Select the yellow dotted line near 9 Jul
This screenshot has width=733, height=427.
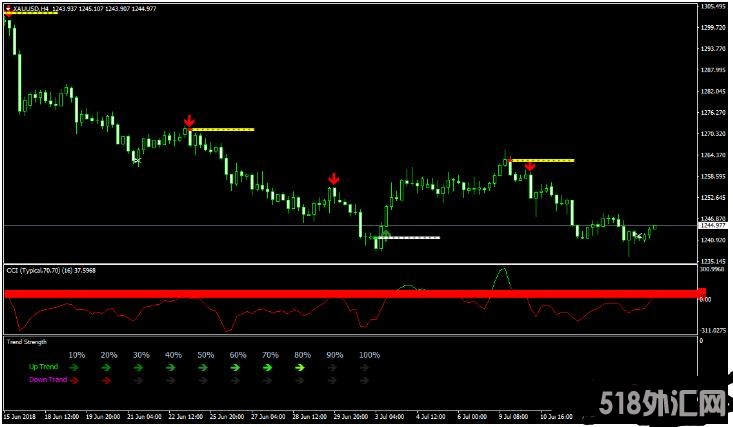click(x=542, y=160)
